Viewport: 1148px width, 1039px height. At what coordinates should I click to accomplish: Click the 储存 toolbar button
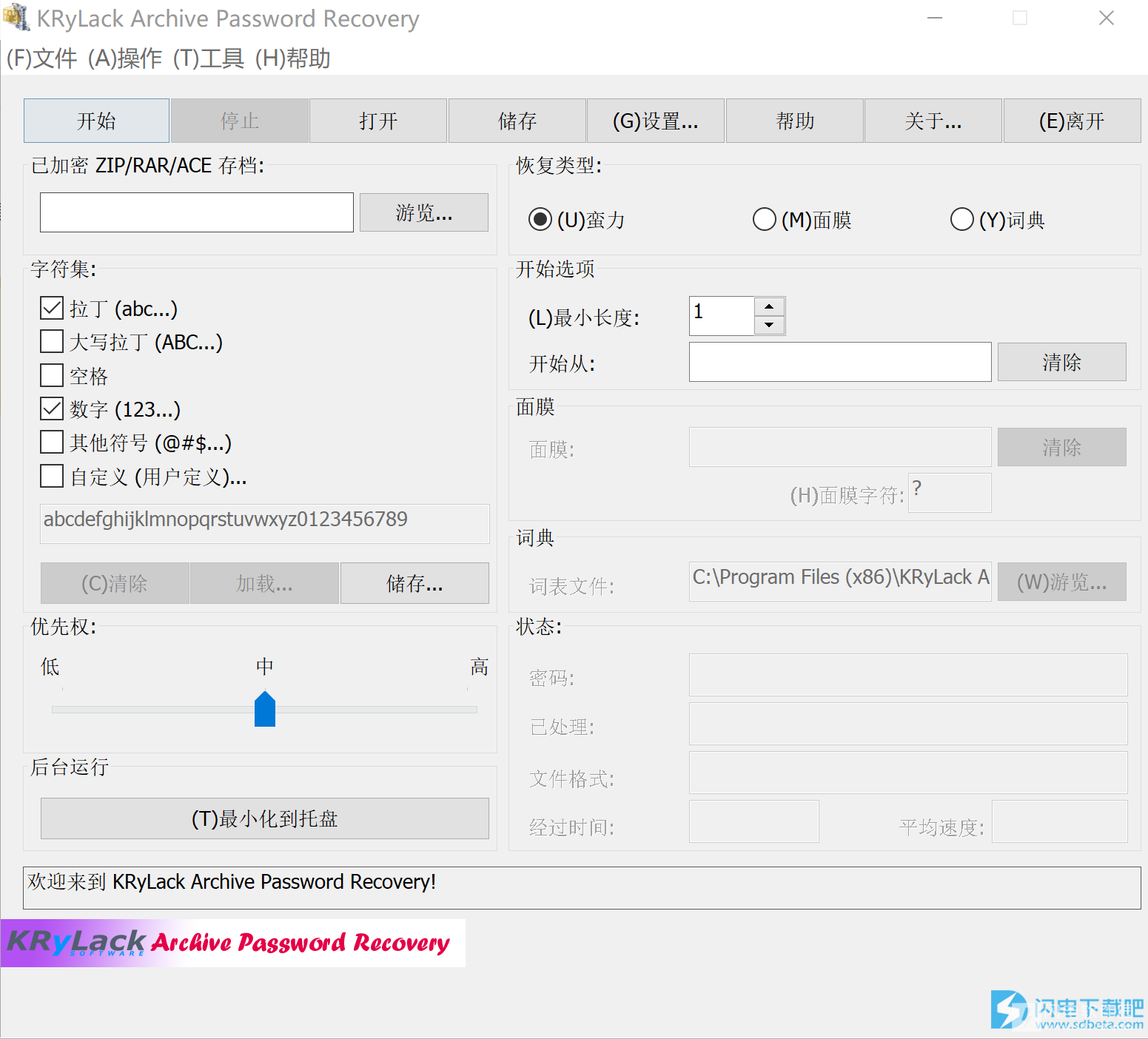click(517, 121)
